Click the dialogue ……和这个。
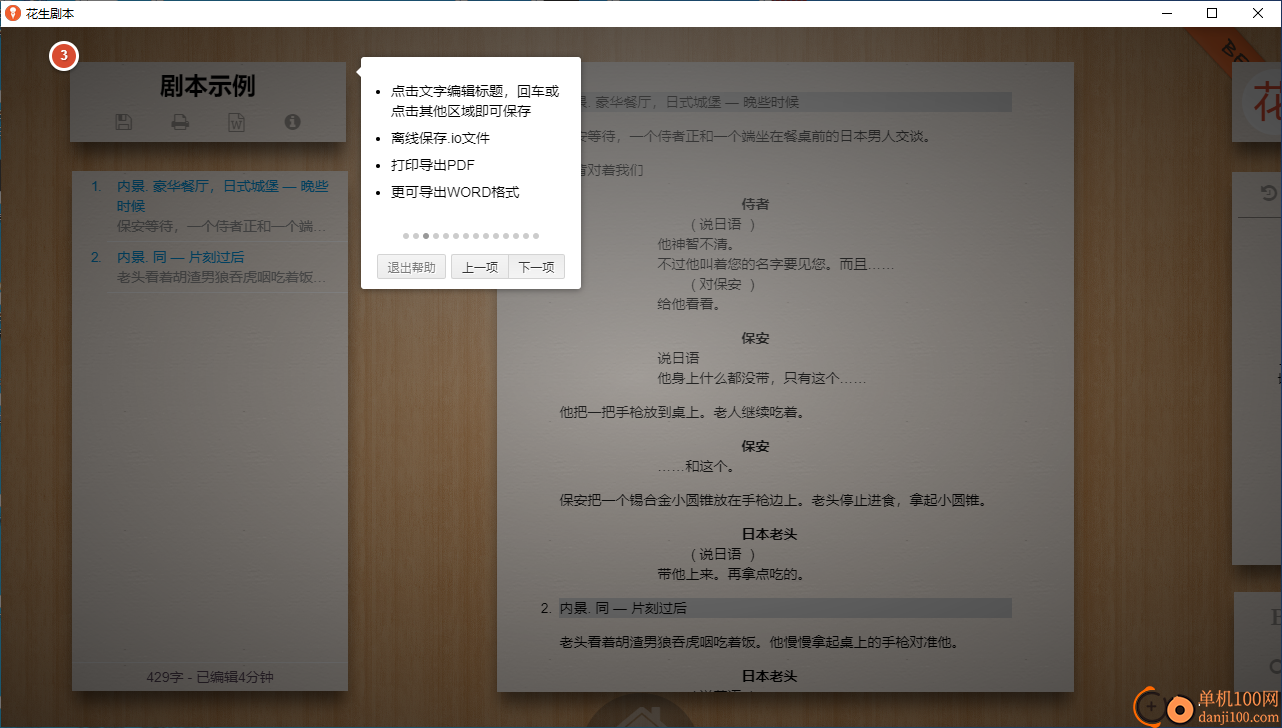 click(696, 466)
